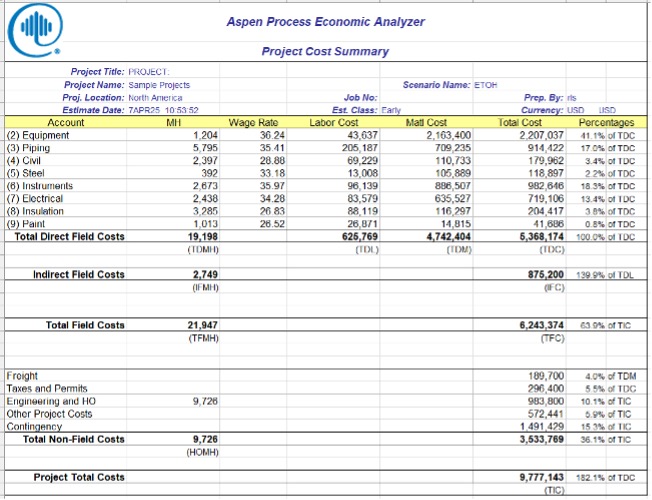The height and width of the screenshot is (500, 652).
Task: Select the 'Aspen Process Economic Analyzer' title
Action: tap(326, 22)
